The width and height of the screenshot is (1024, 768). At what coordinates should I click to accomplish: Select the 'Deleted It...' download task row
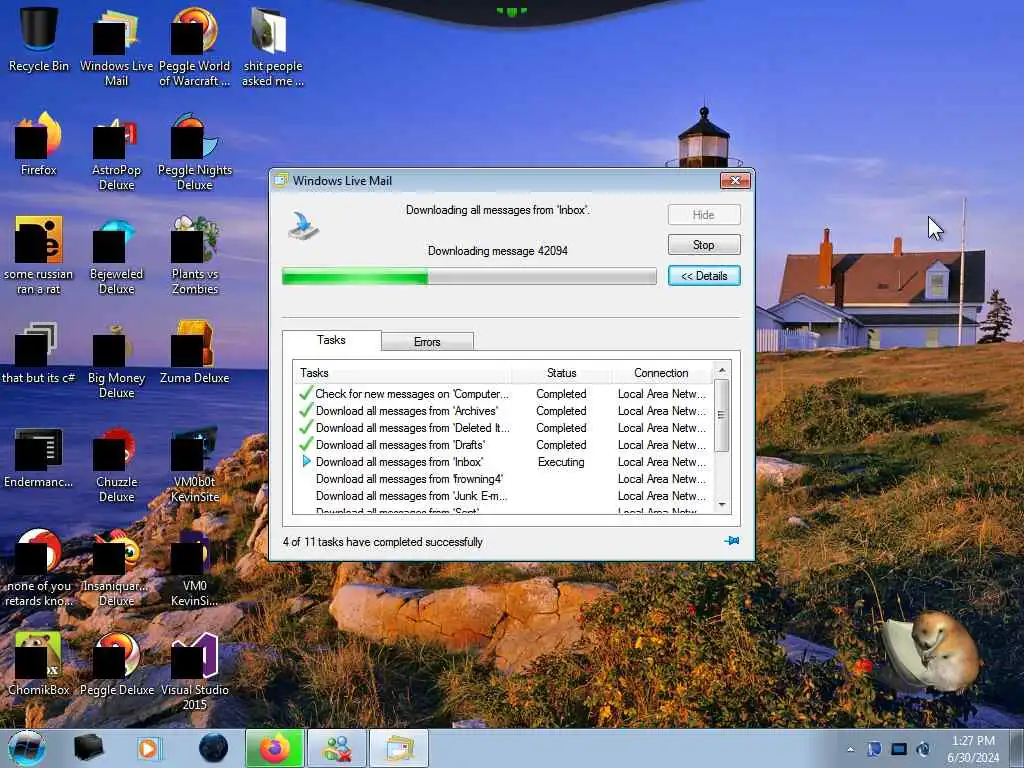[x=503, y=428]
